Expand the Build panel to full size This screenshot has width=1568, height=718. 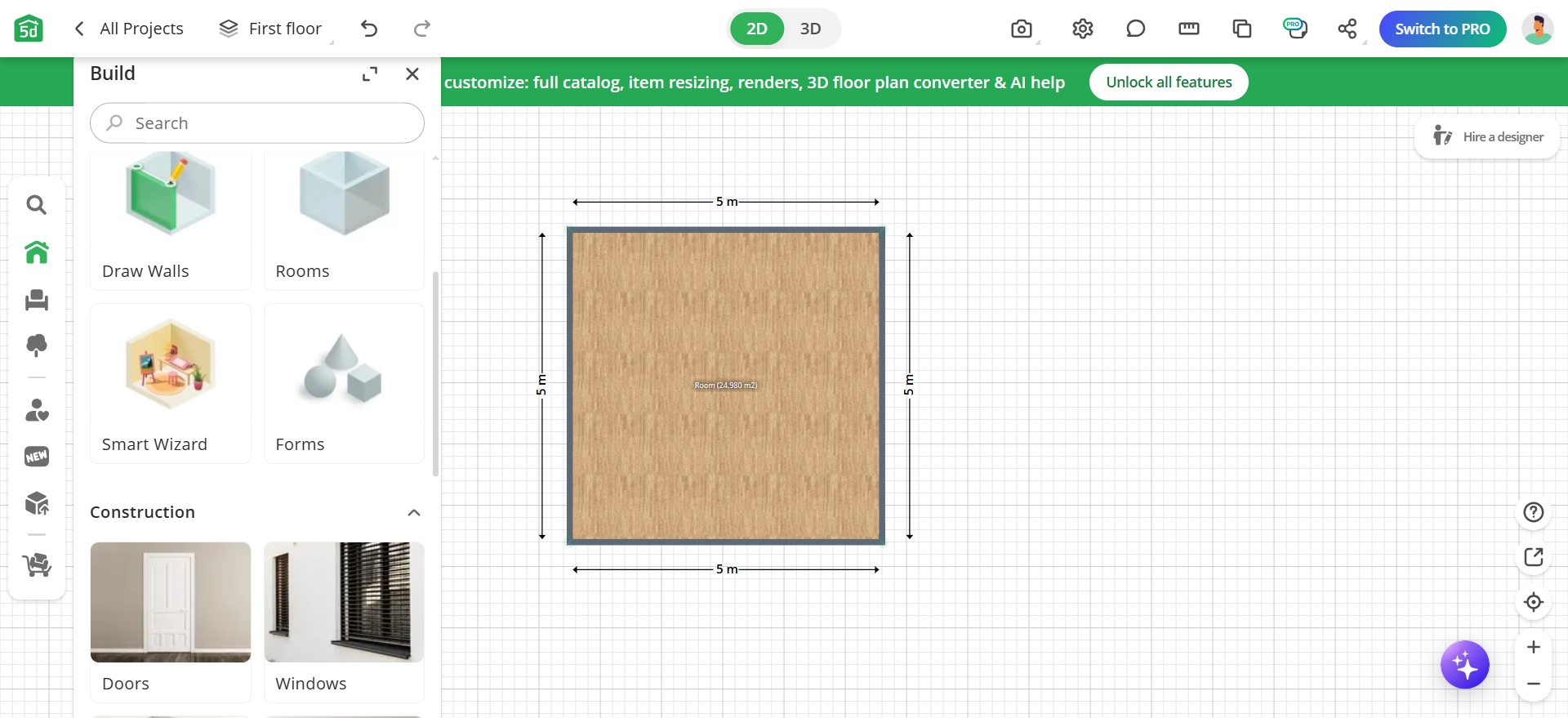[x=370, y=74]
